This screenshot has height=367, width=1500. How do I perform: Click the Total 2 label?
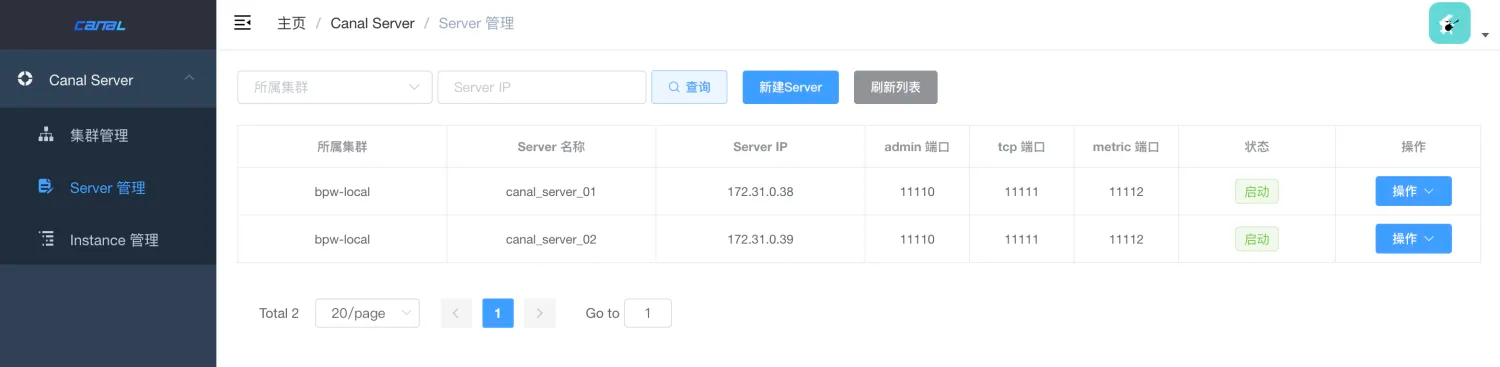pos(279,313)
